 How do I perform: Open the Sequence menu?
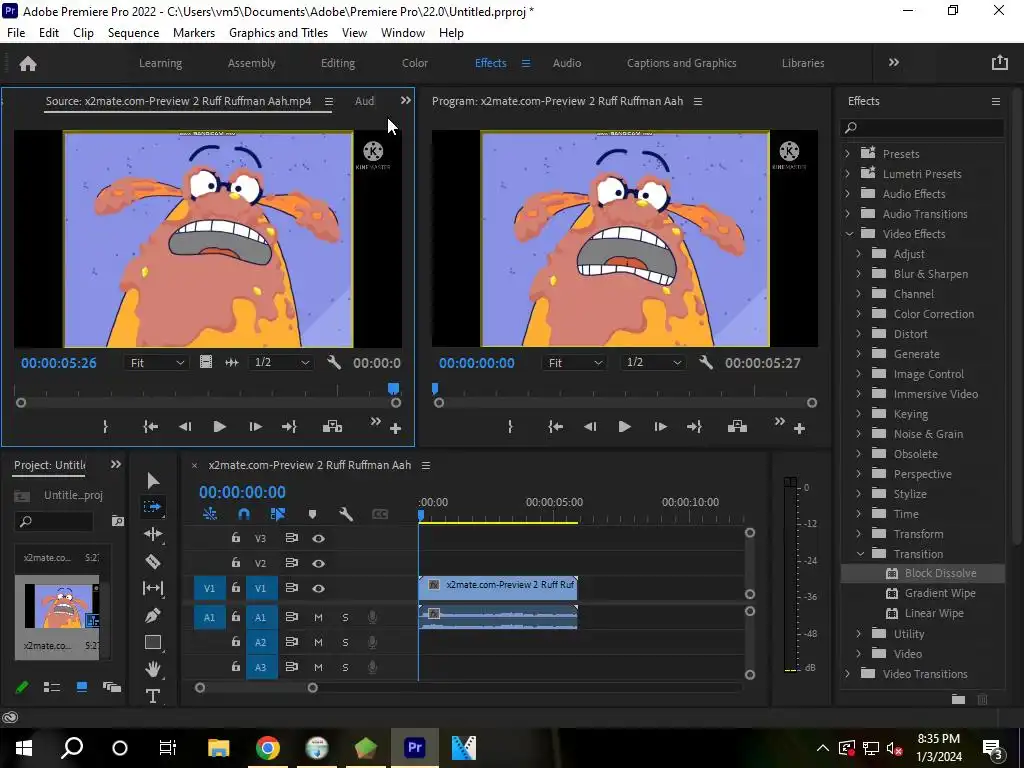click(133, 33)
